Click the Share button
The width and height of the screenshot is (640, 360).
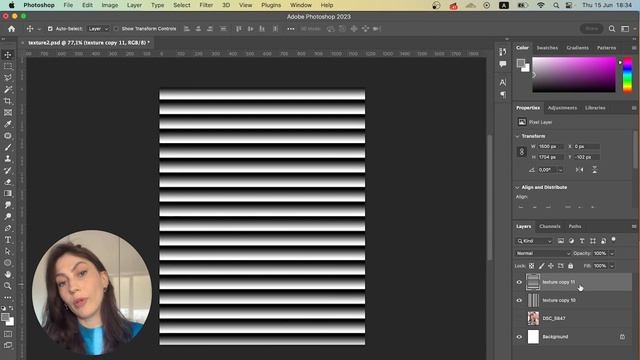click(x=592, y=29)
